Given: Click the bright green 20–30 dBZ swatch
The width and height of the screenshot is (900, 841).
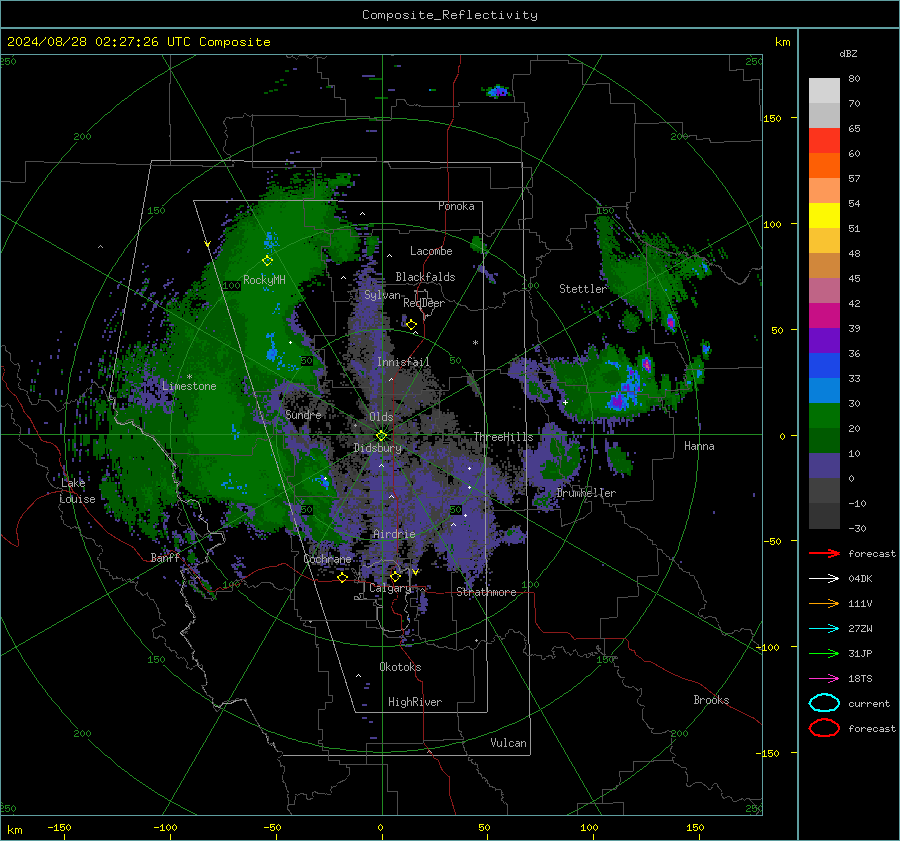Looking at the screenshot, I should coord(824,416).
